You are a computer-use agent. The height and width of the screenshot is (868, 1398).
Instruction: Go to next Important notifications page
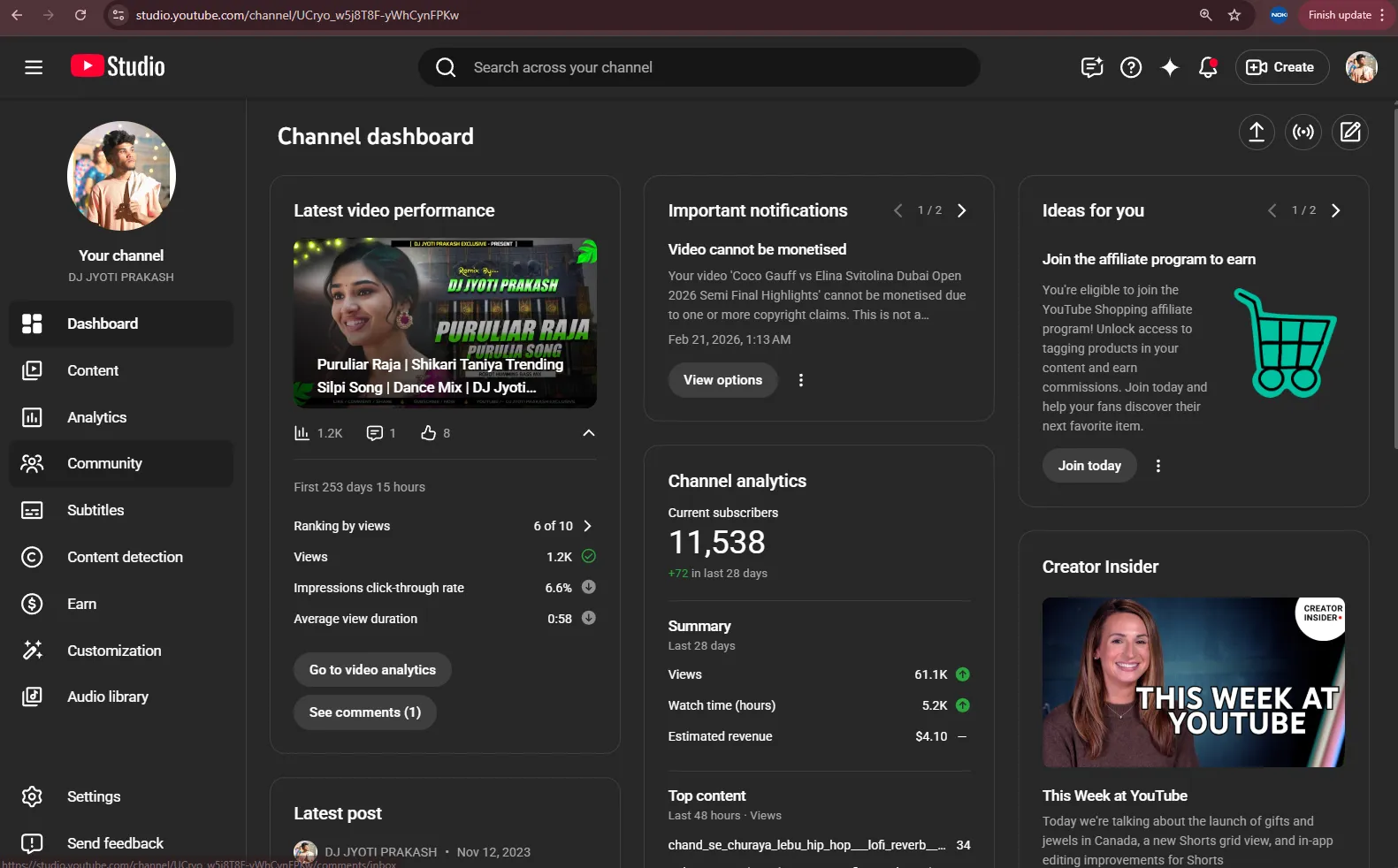coord(962,210)
